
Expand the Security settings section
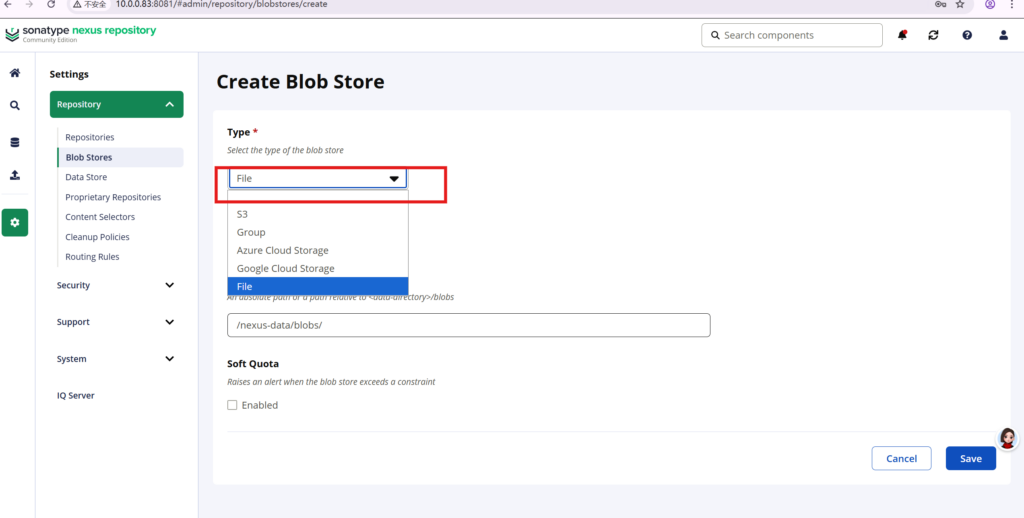click(116, 285)
